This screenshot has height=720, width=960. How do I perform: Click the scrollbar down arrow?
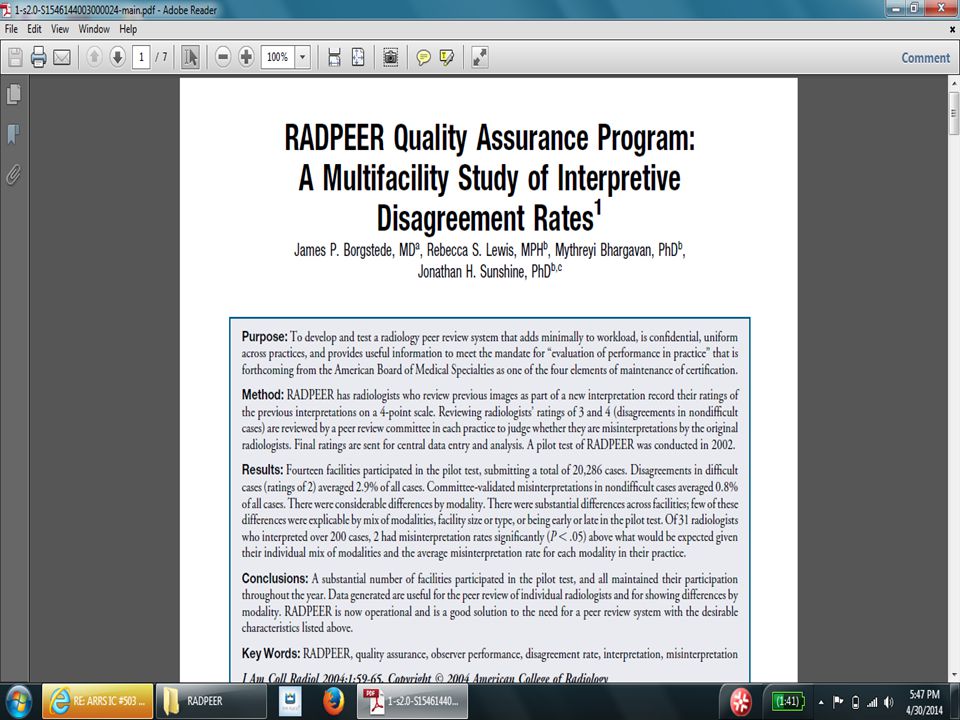(954, 675)
